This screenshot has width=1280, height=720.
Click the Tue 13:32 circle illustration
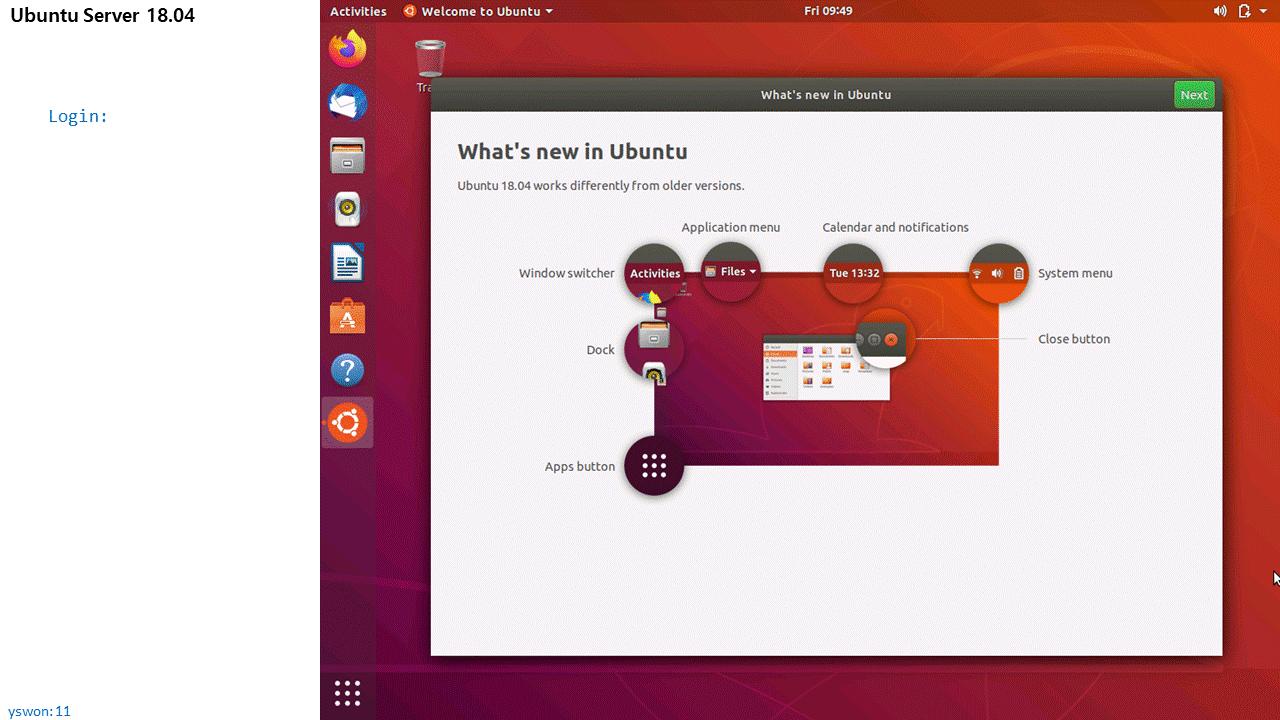[853, 273]
